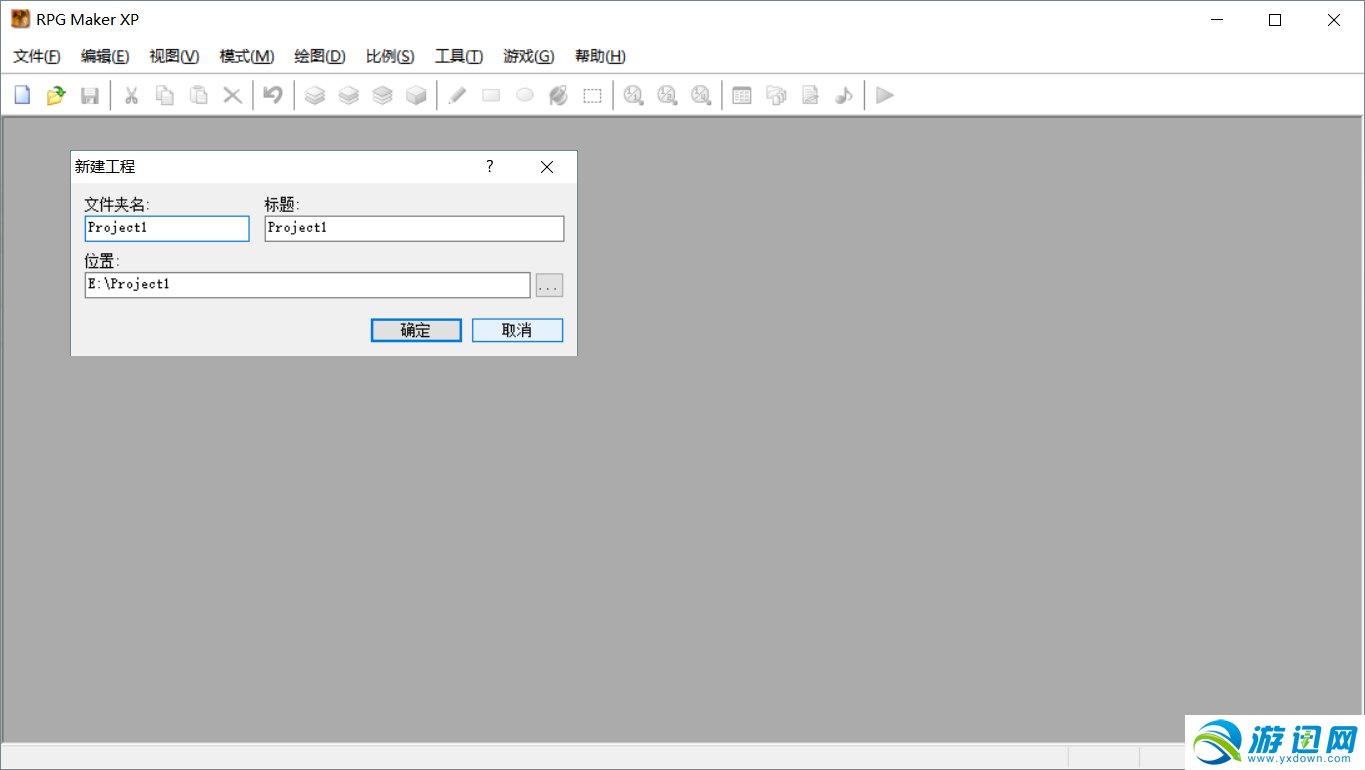Switch to map Layer 3 icon
Image resolution: width=1365 pixels, height=770 pixels.
tap(383, 95)
